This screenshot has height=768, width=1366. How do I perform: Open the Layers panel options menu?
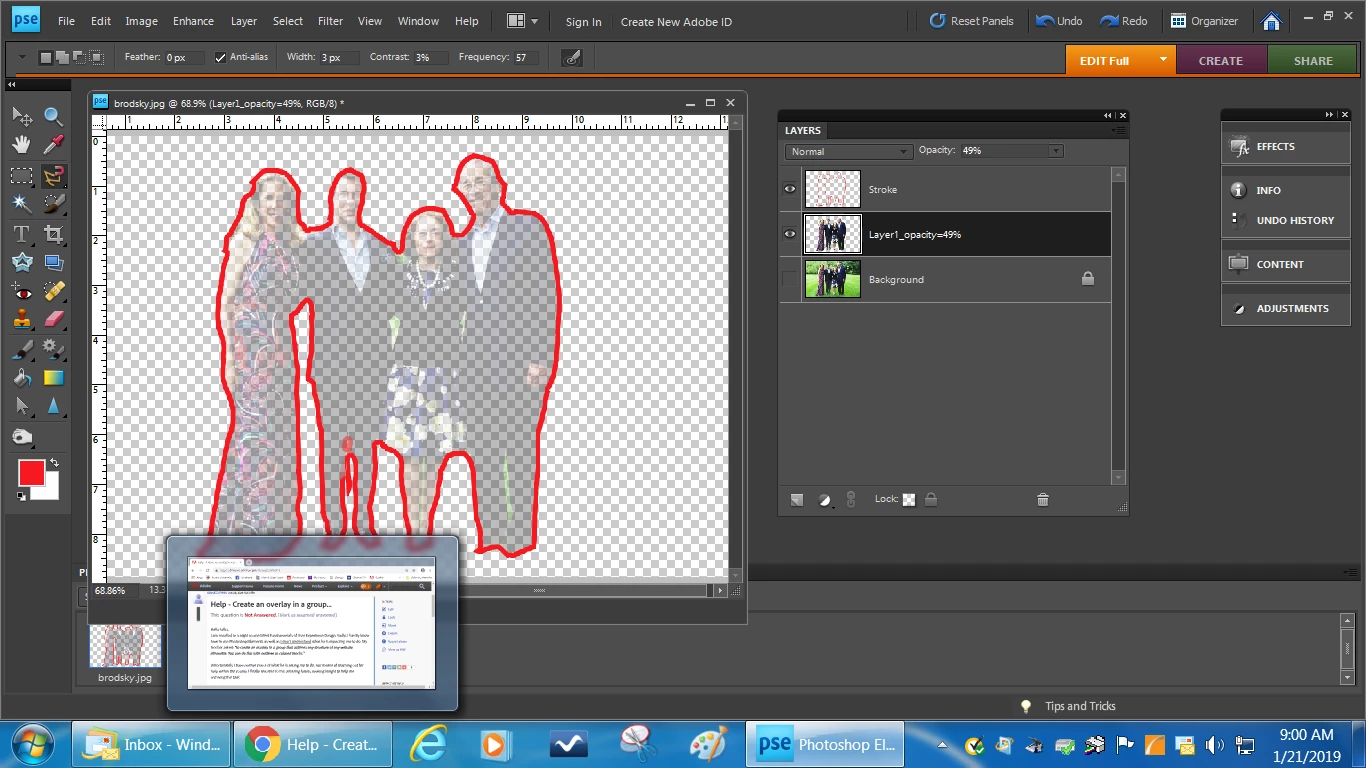point(1118,130)
